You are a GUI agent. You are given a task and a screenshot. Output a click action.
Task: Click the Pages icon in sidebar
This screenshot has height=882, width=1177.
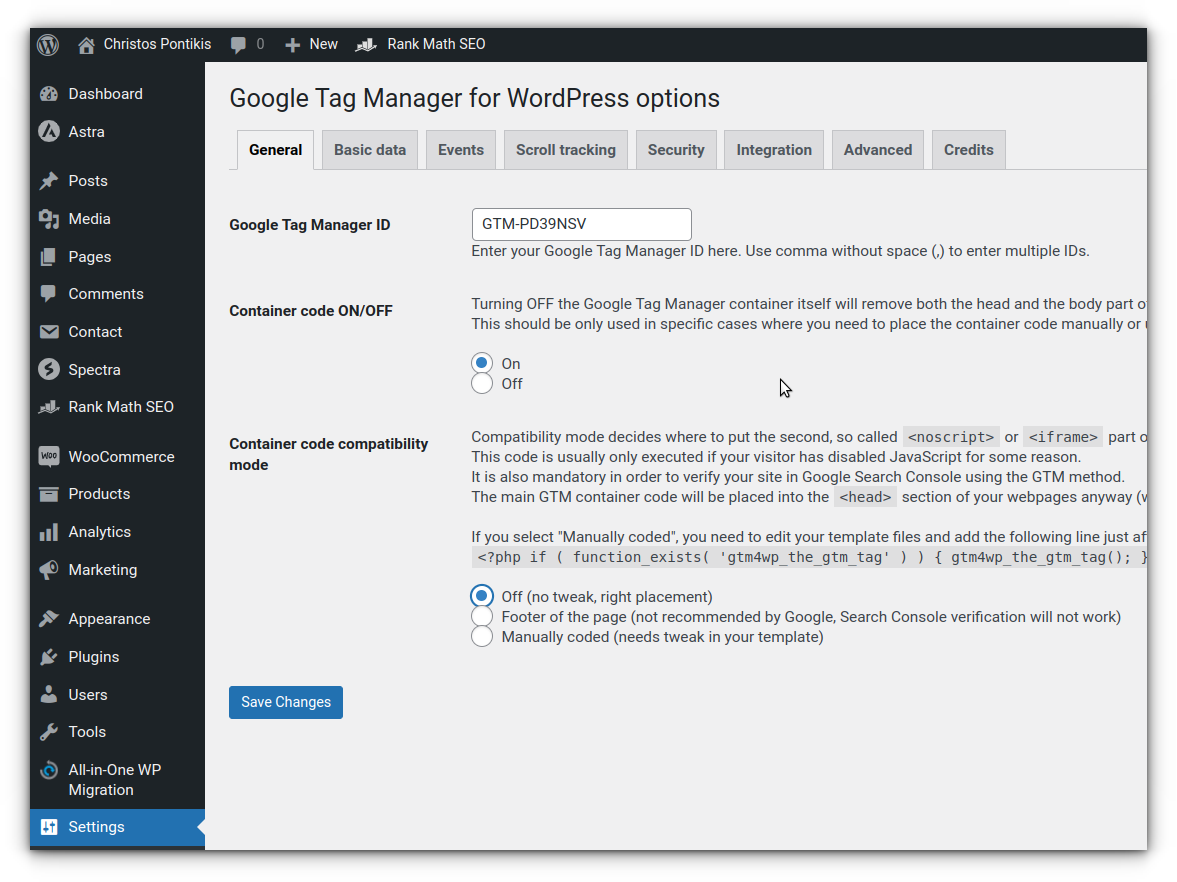49,257
